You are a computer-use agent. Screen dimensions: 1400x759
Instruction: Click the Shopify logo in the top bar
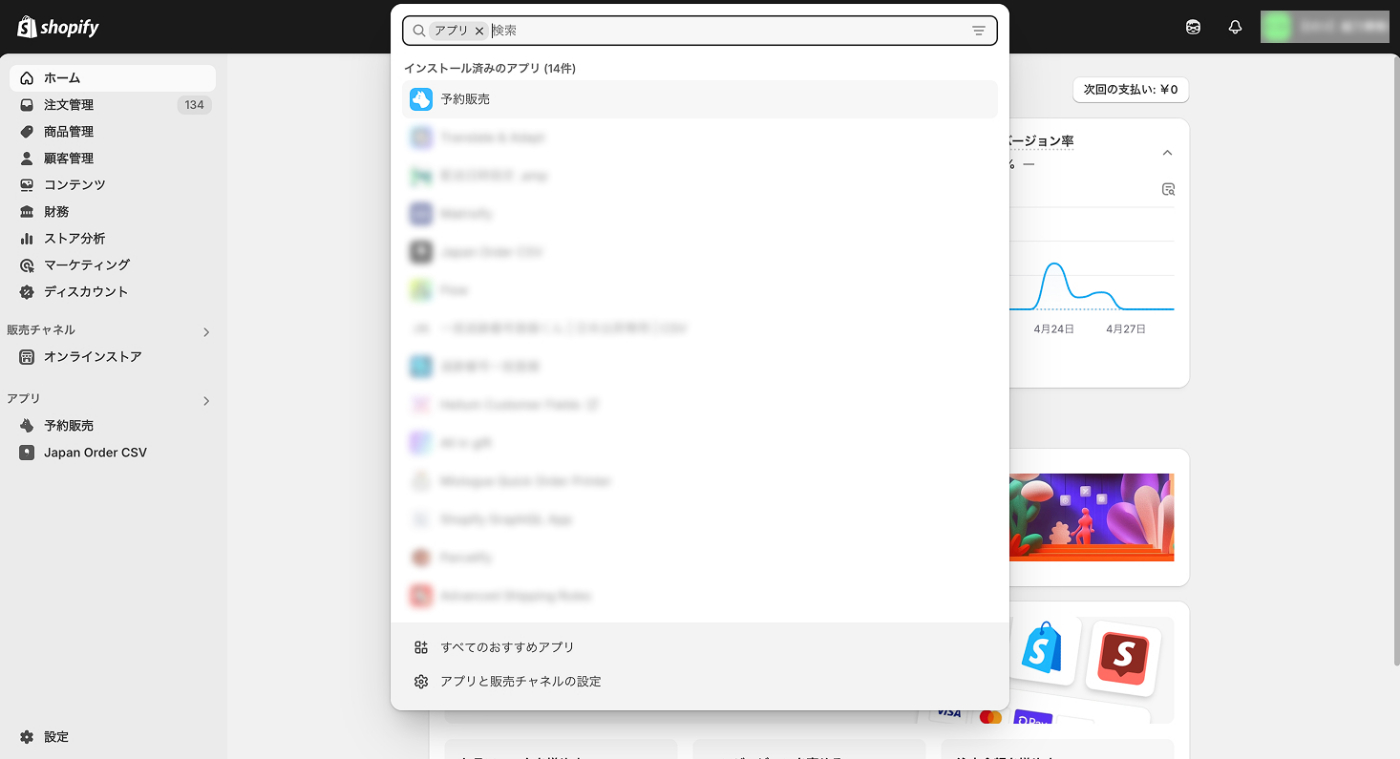(x=58, y=27)
